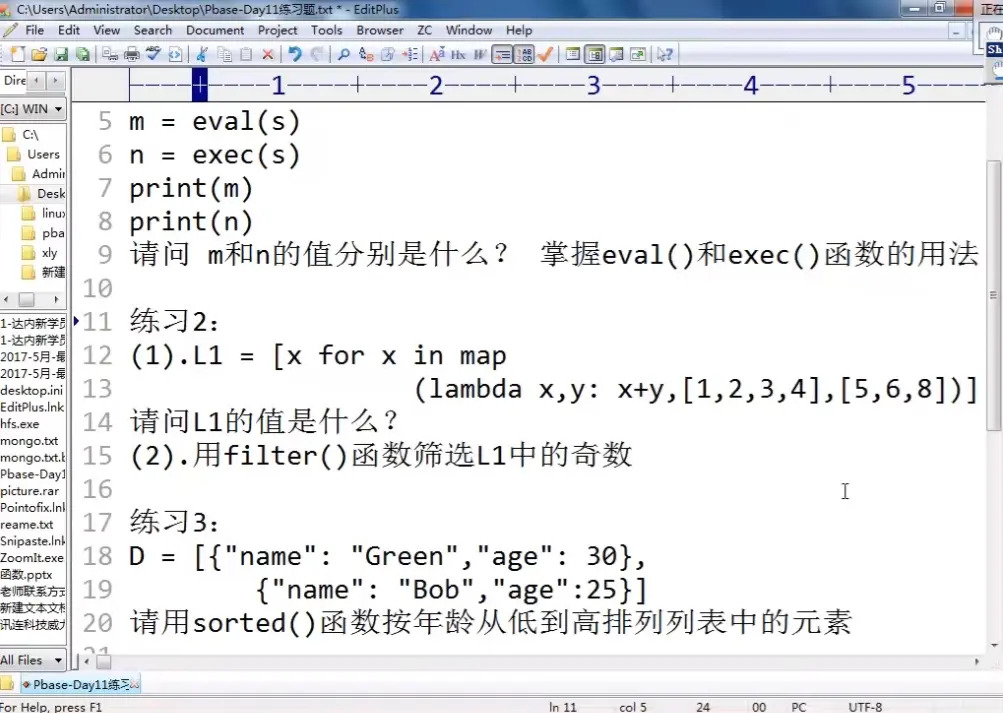Open the Tools menu
The width and height of the screenshot is (1003, 713).
(326, 30)
